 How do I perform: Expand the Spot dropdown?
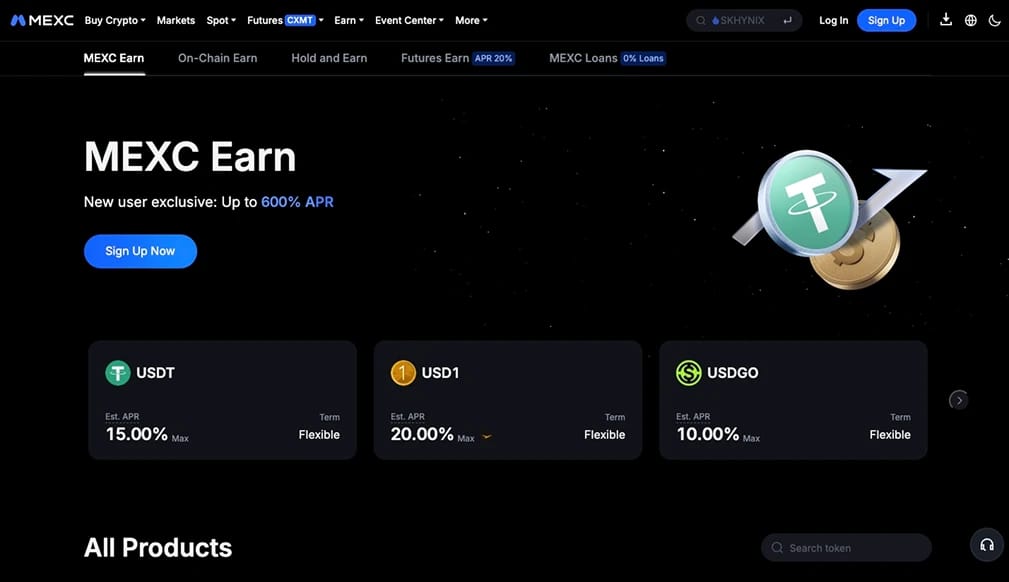221,21
